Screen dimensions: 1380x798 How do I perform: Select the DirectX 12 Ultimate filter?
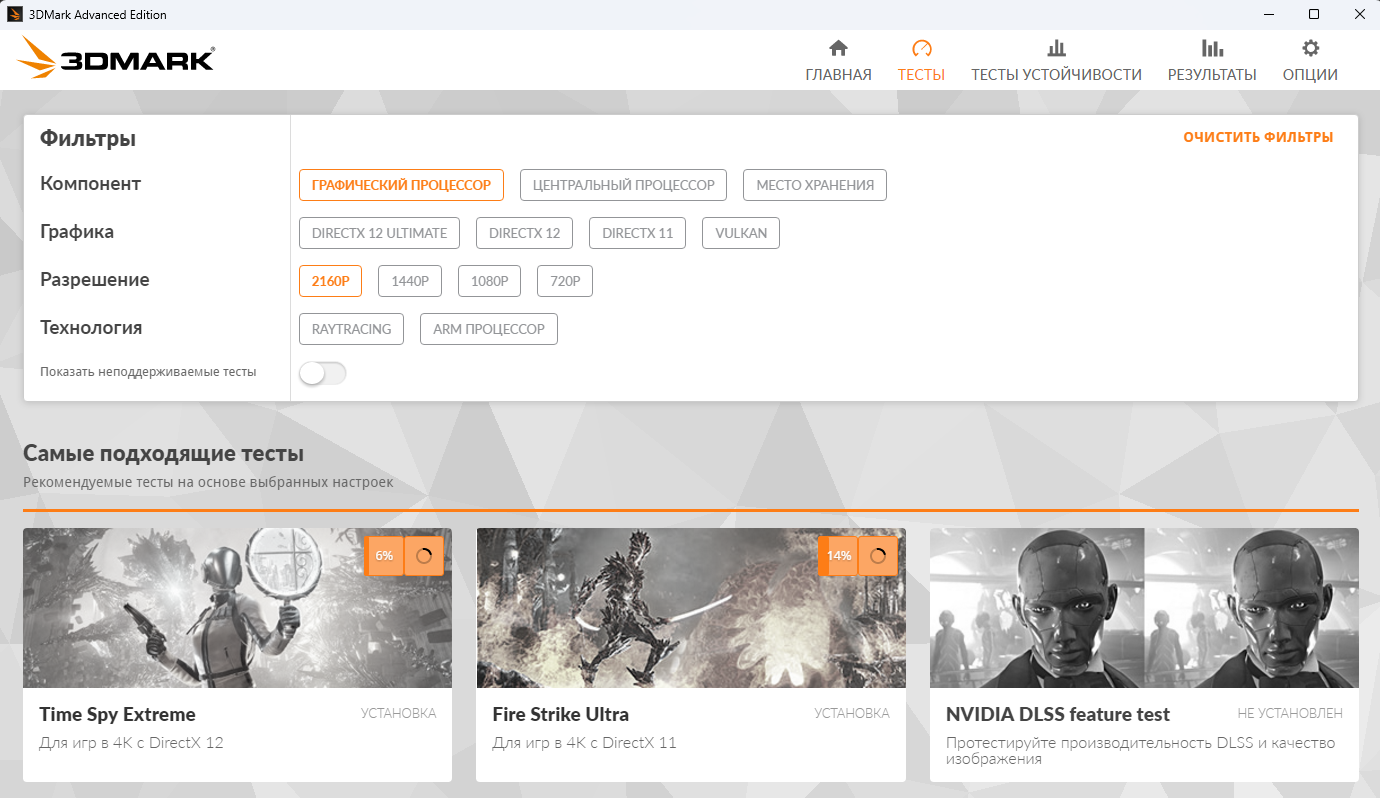tap(380, 233)
